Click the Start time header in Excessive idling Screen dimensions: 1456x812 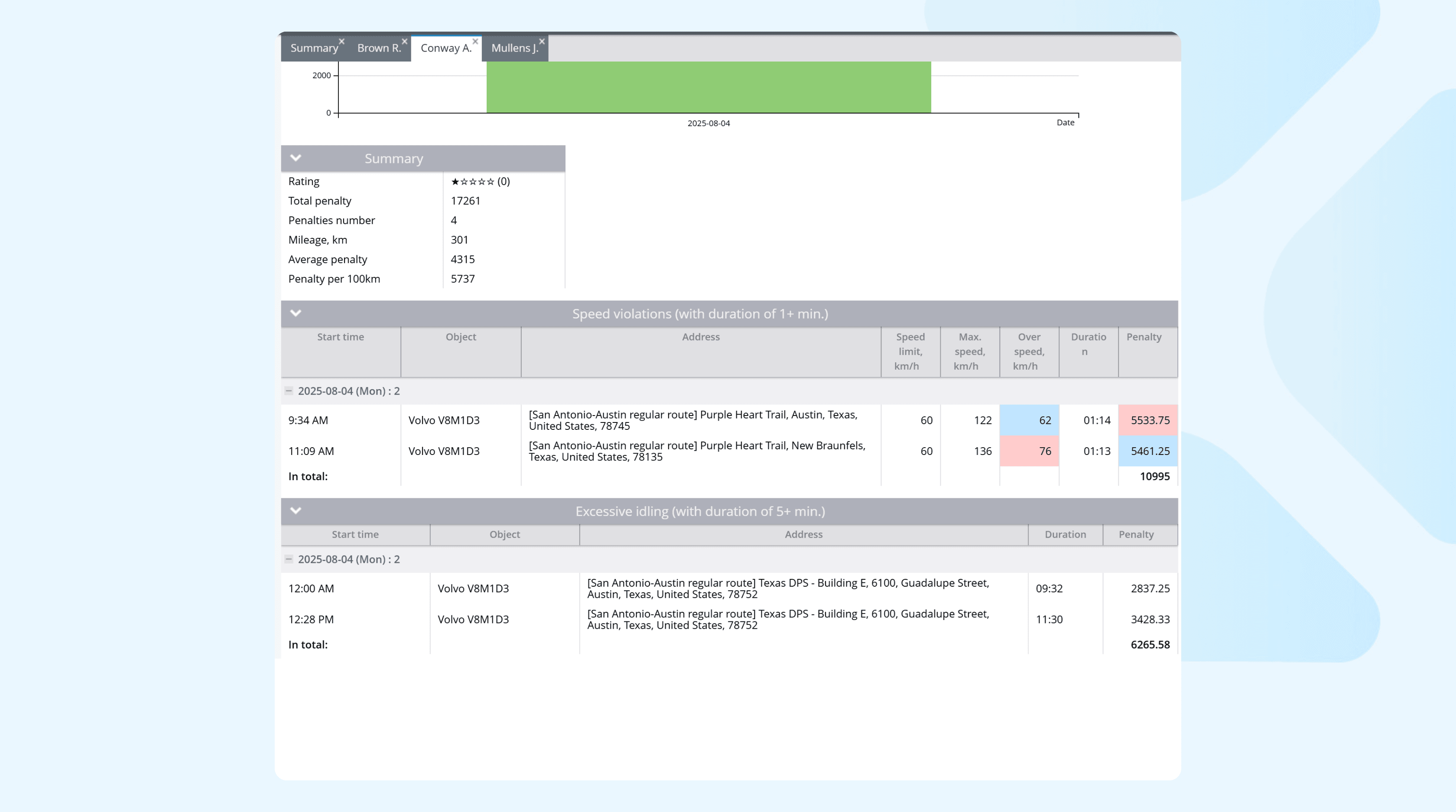(x=355, y=535)
